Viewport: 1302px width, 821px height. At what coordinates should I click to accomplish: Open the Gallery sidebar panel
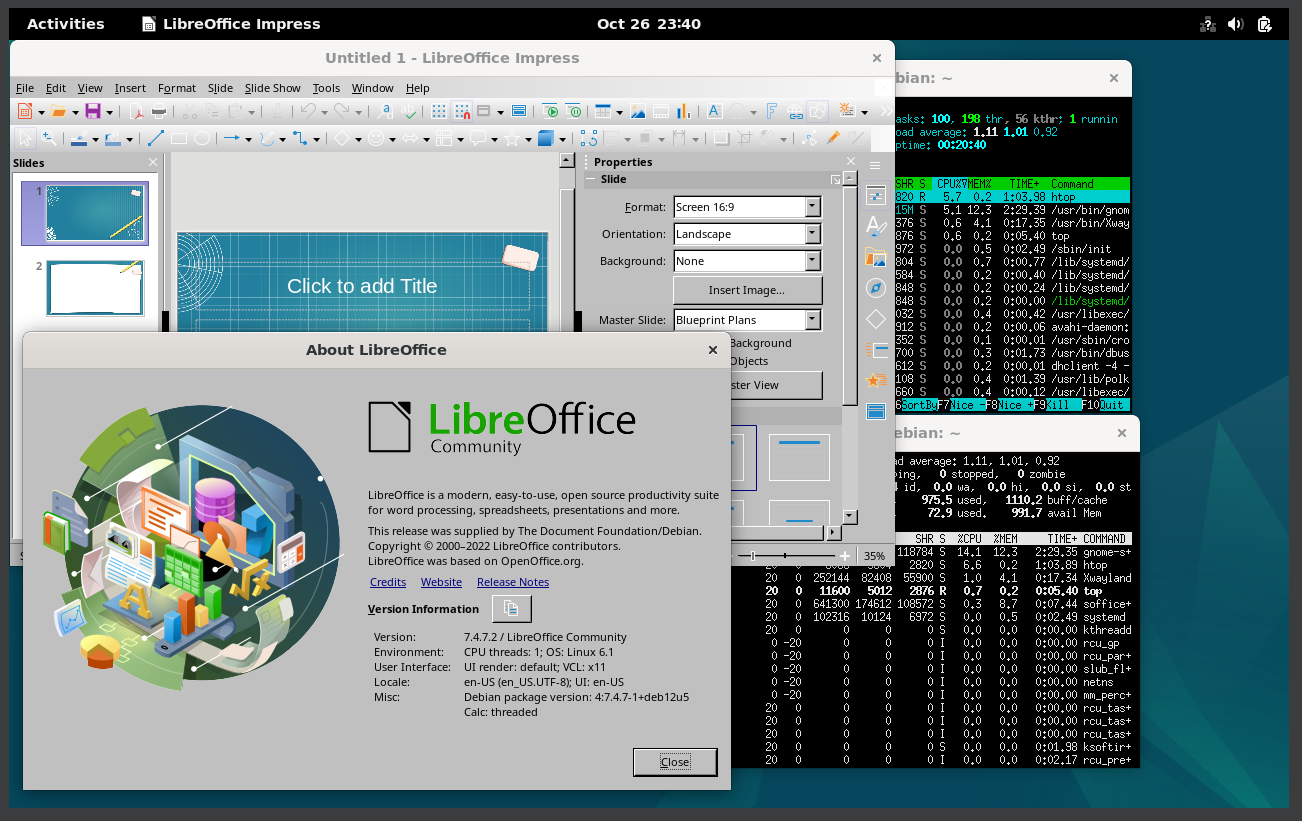[876, 257]
